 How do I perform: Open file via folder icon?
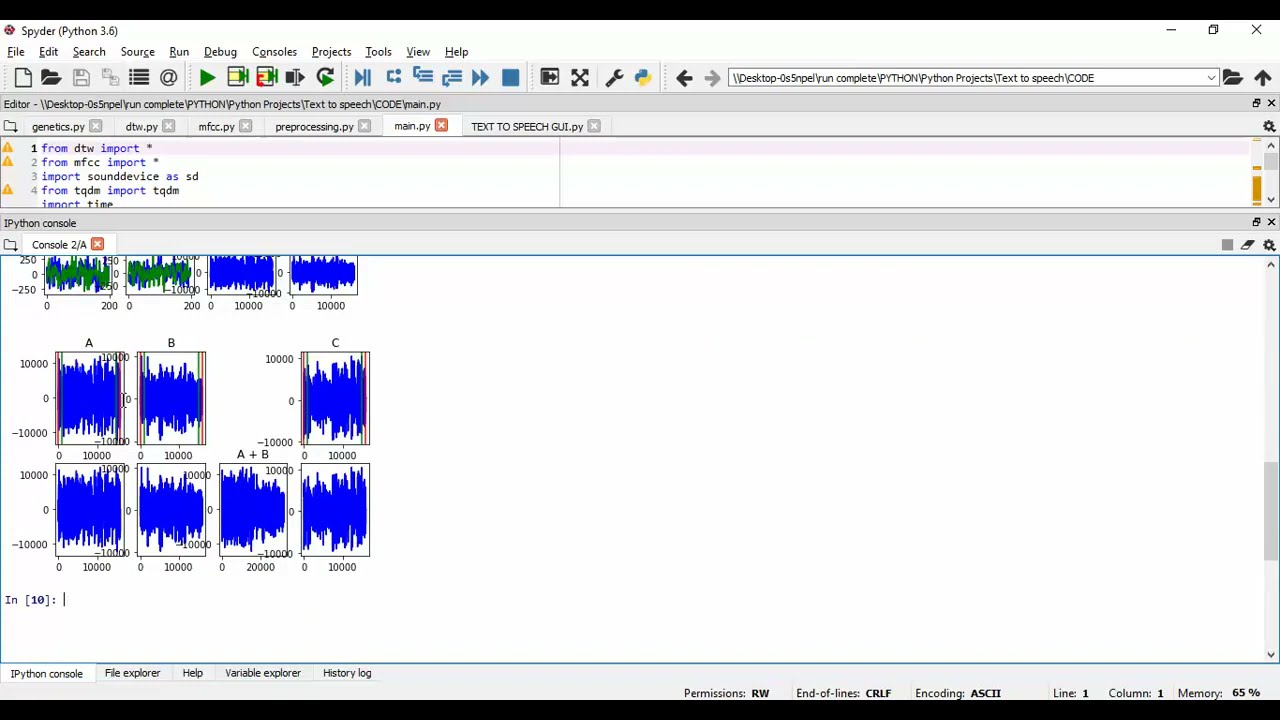51,78
